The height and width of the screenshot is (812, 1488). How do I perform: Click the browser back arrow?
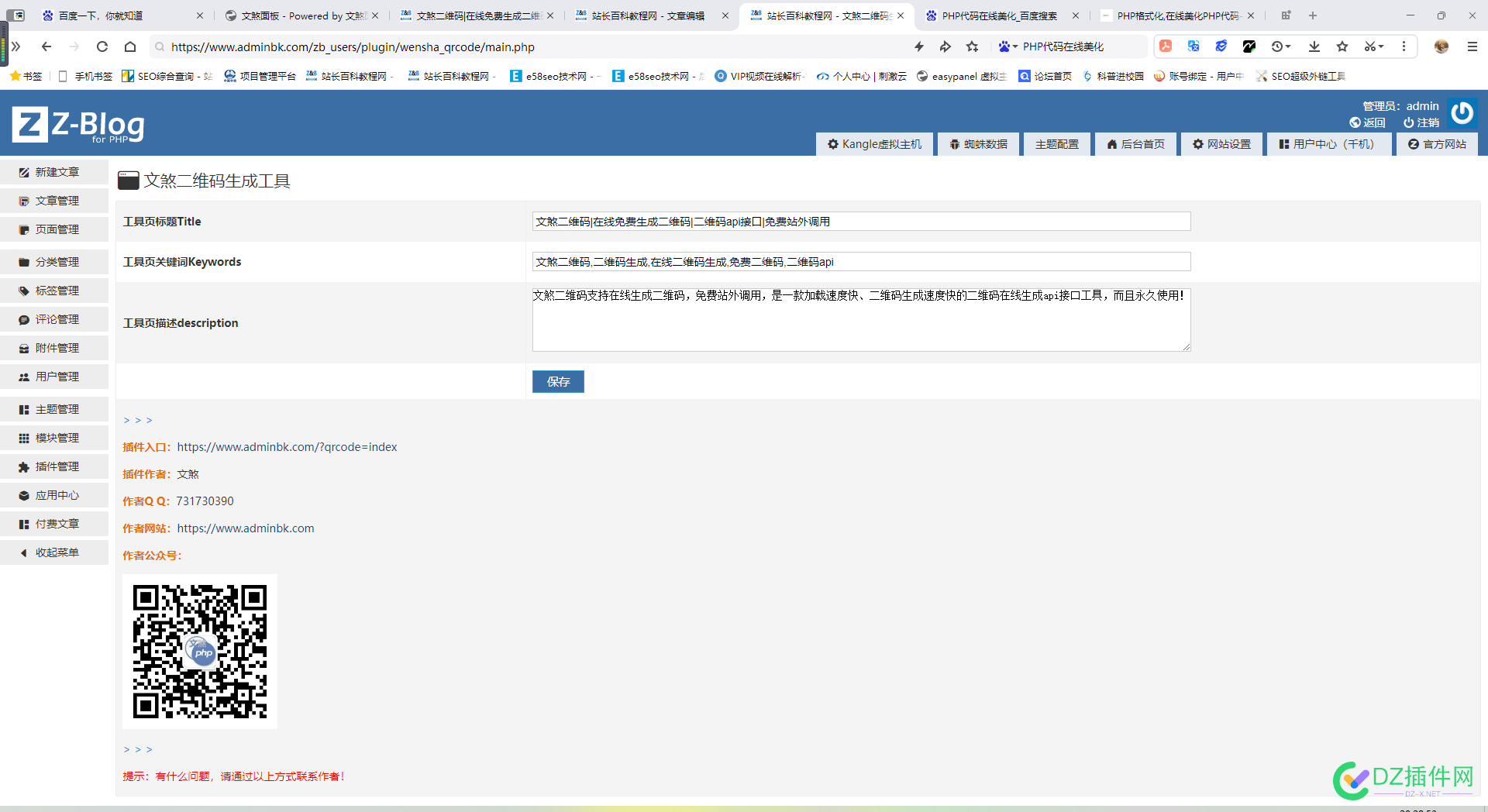coord(46,46)
